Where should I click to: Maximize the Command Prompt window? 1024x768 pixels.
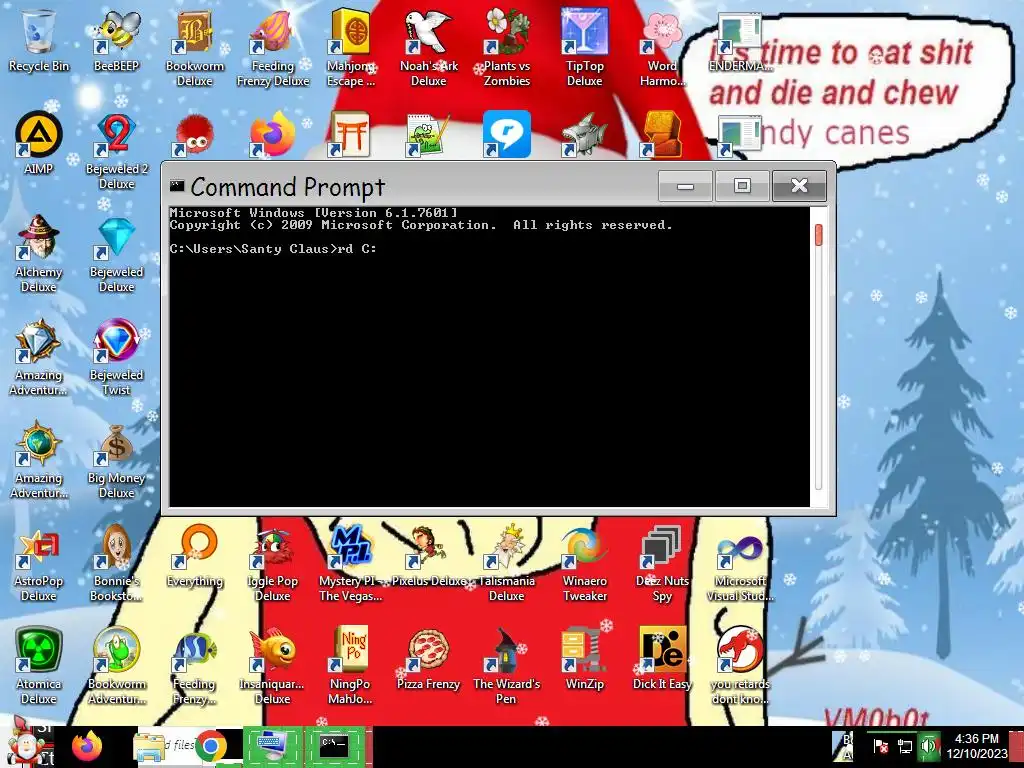(742, 186)
